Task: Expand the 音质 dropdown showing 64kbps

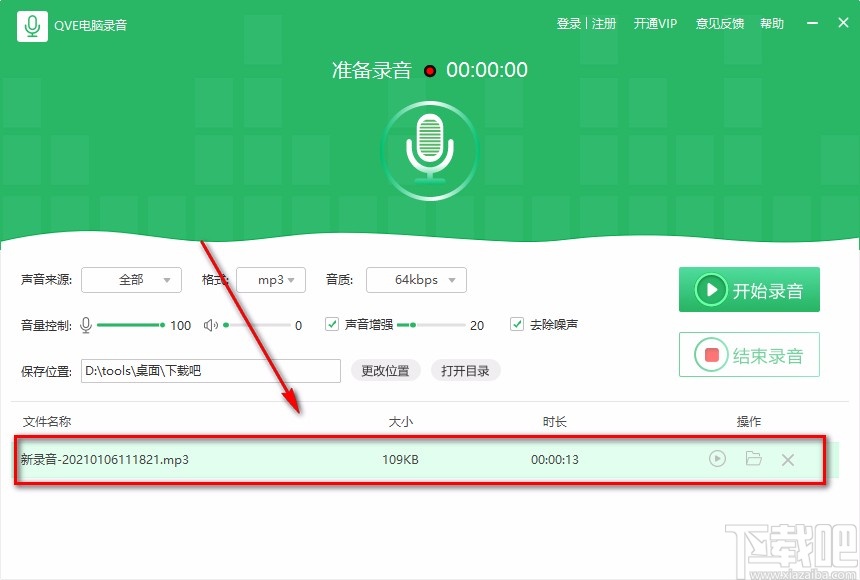Action: click(x=416, y=280)
